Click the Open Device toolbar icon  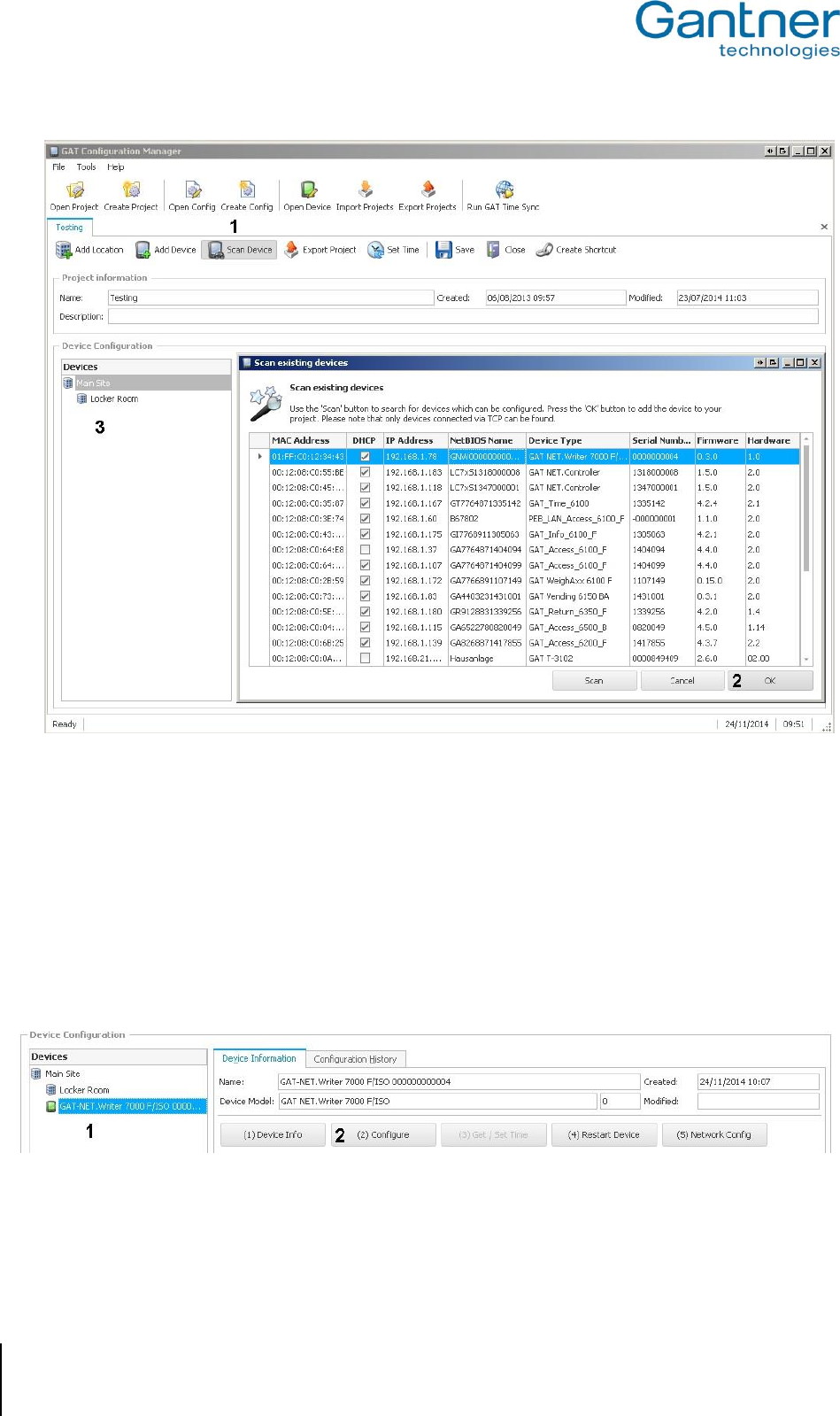click(308, 190)
